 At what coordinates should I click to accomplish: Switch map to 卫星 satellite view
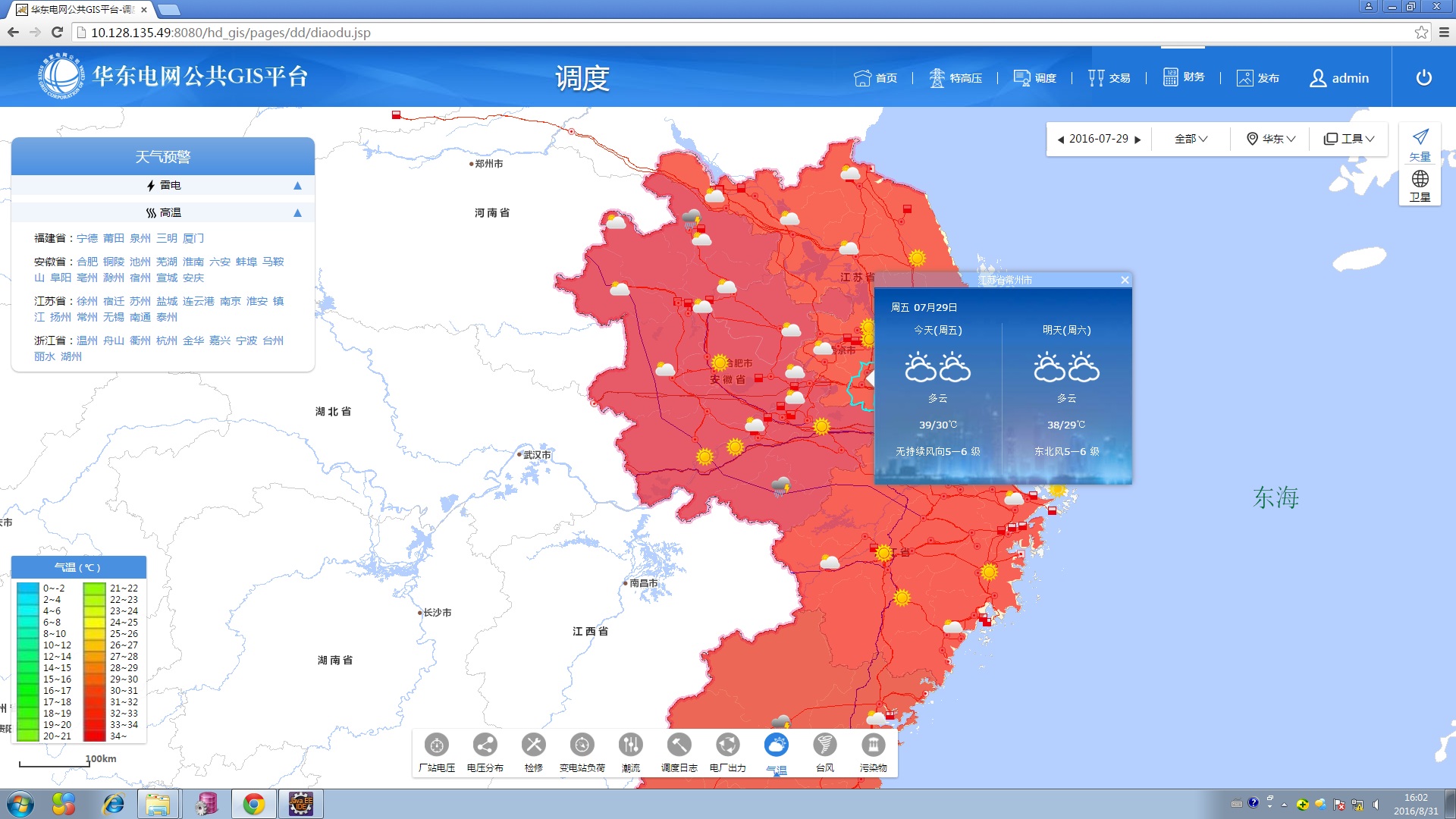(1420, 185)
